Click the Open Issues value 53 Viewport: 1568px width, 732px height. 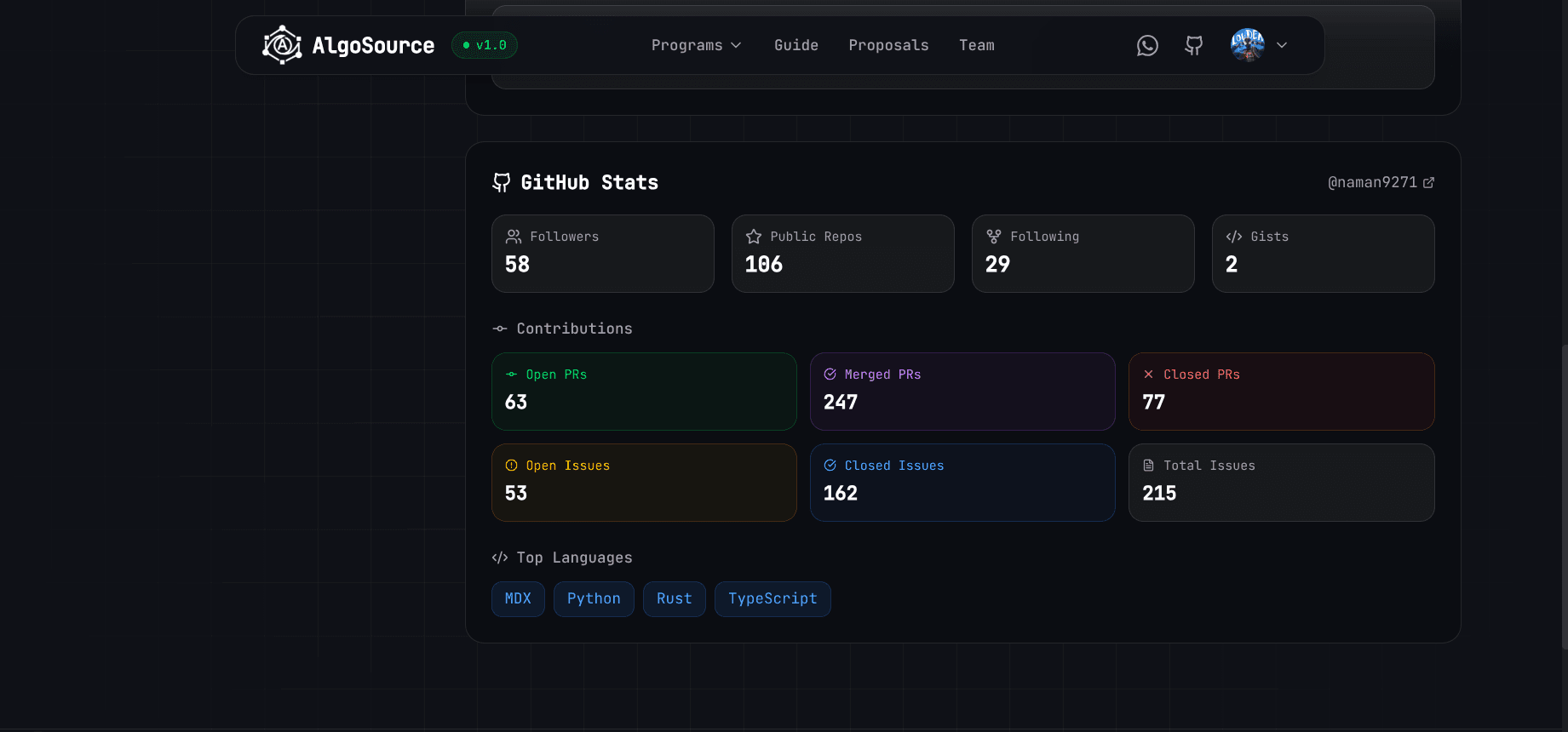coord(516,494)
